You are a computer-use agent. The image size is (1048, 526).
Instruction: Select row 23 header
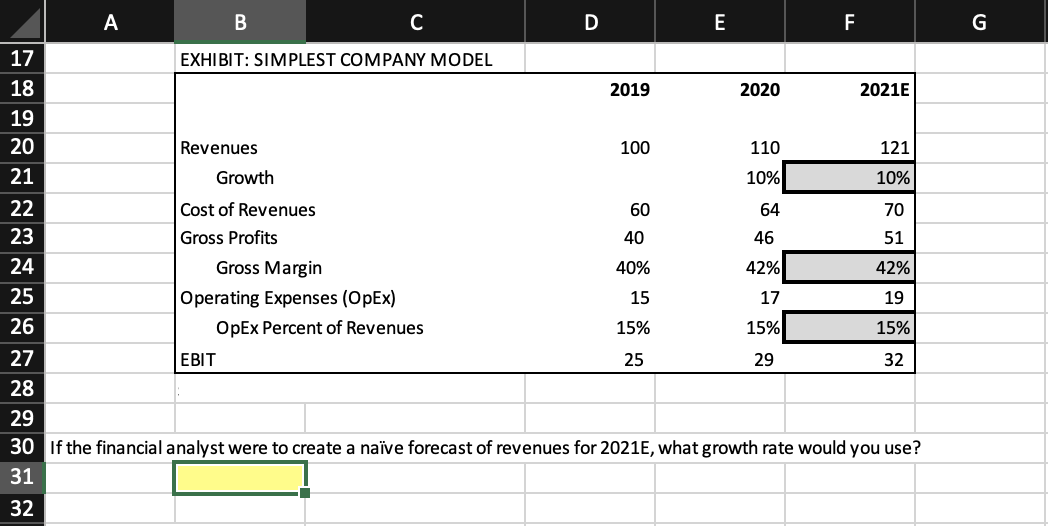(22, 238)
